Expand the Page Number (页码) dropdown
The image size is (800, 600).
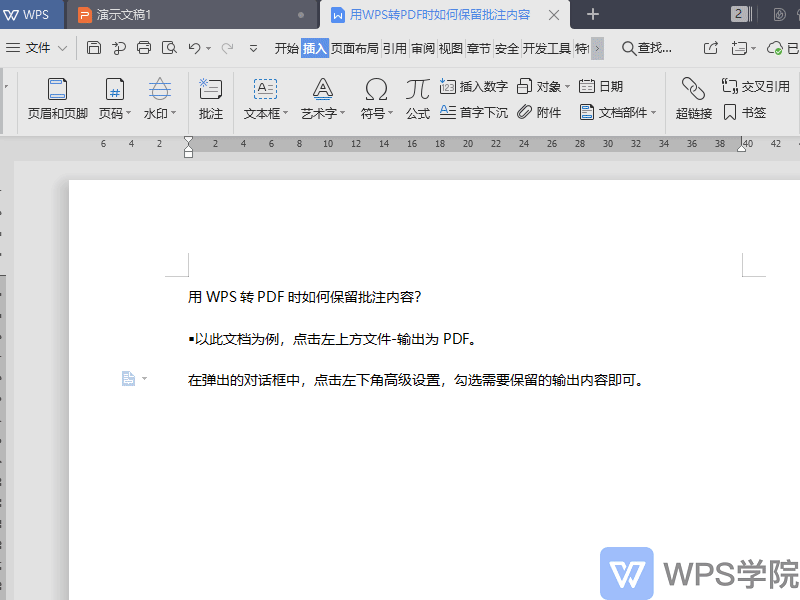coord(128,114)
